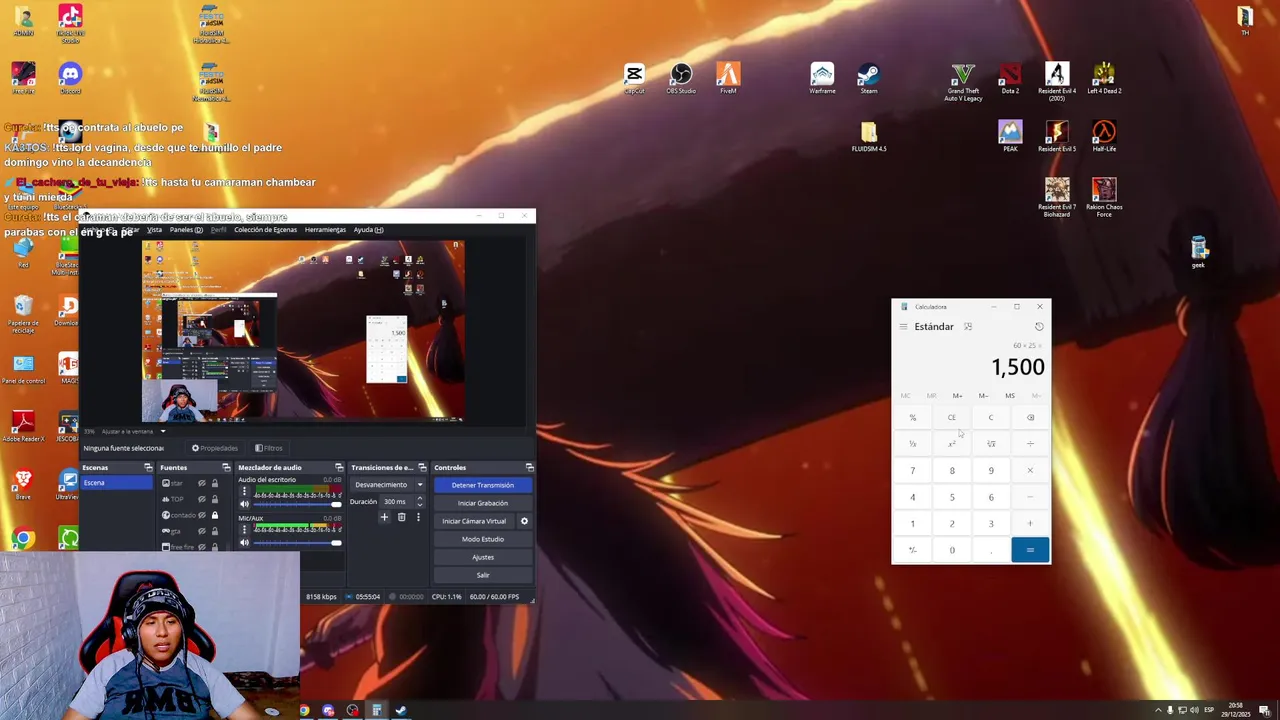Unlock the star source lock

tap(214, 483)
